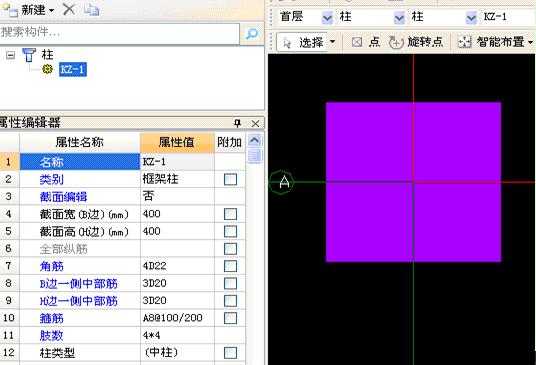The image size is (536, 365).
Task: Click the property table scrollbar thumb
Action: point(255,156)
